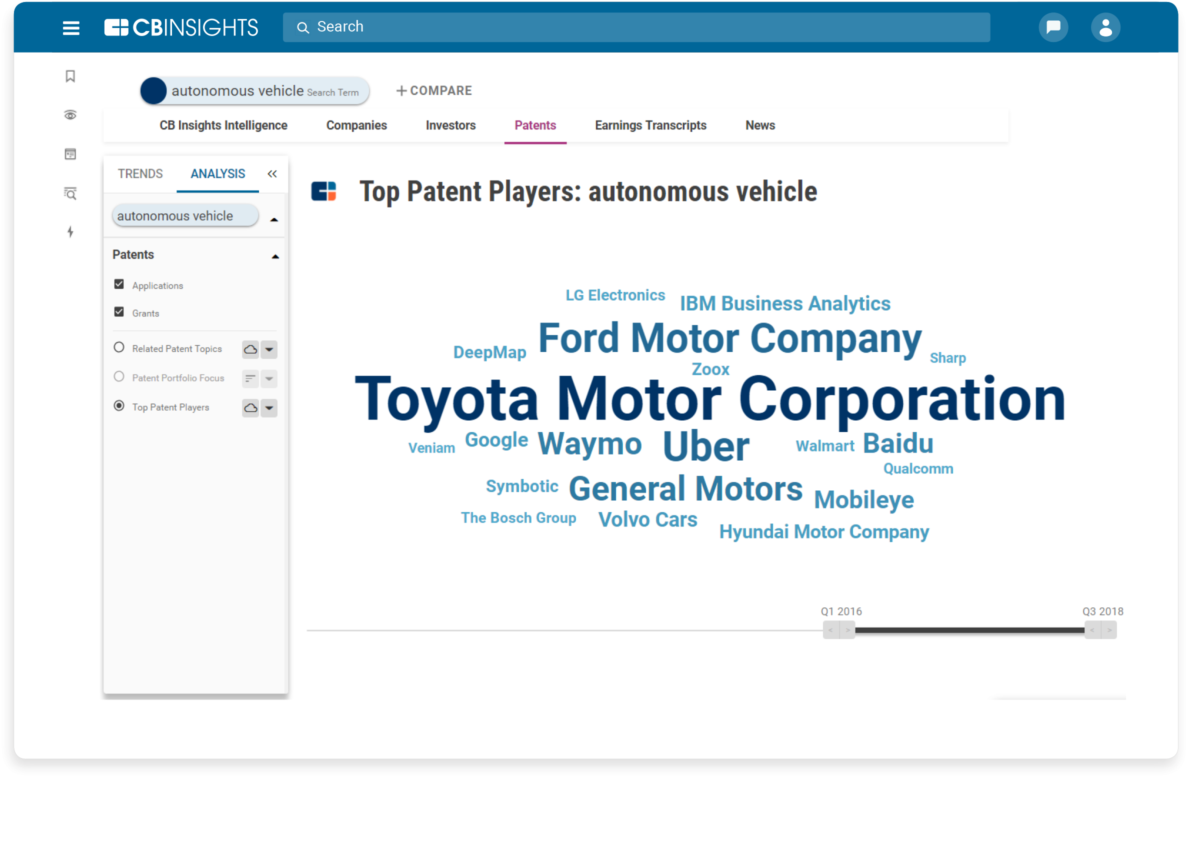Open the advanced search sidebar icon
1190x850 pixels.
pyautogui.click(x=71, y=194)
